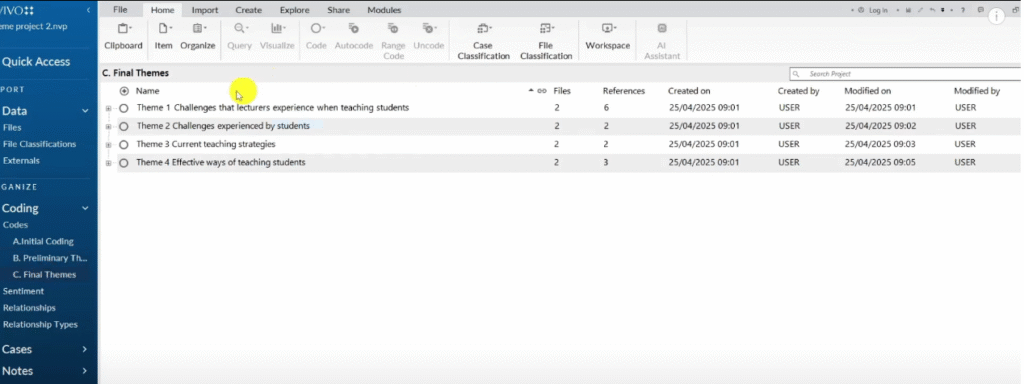Click the help question mark icon
Screen dimensions: 1024x384
coord(963,10)
